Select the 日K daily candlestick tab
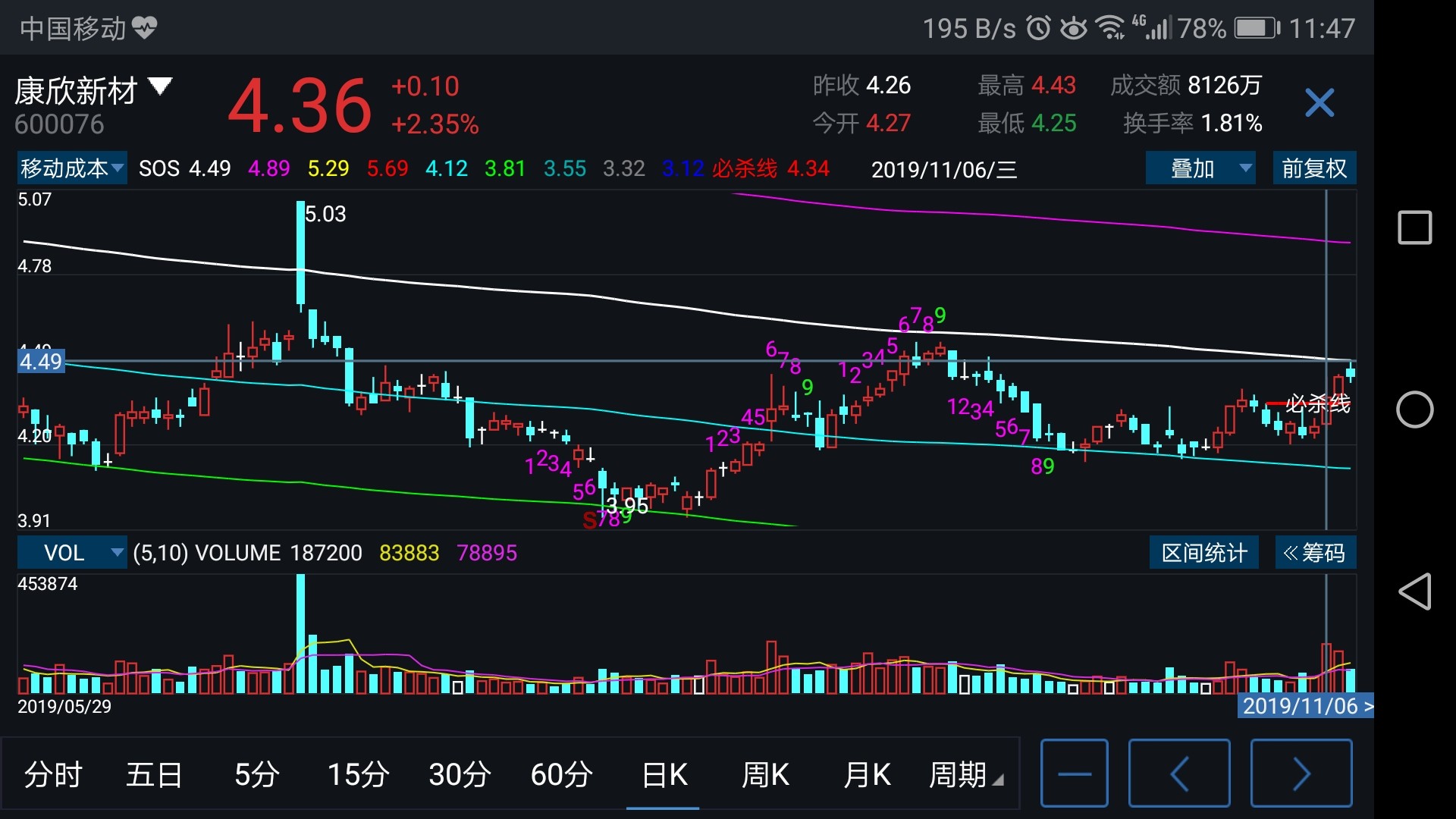1456x819 pixels. point(664,774)
